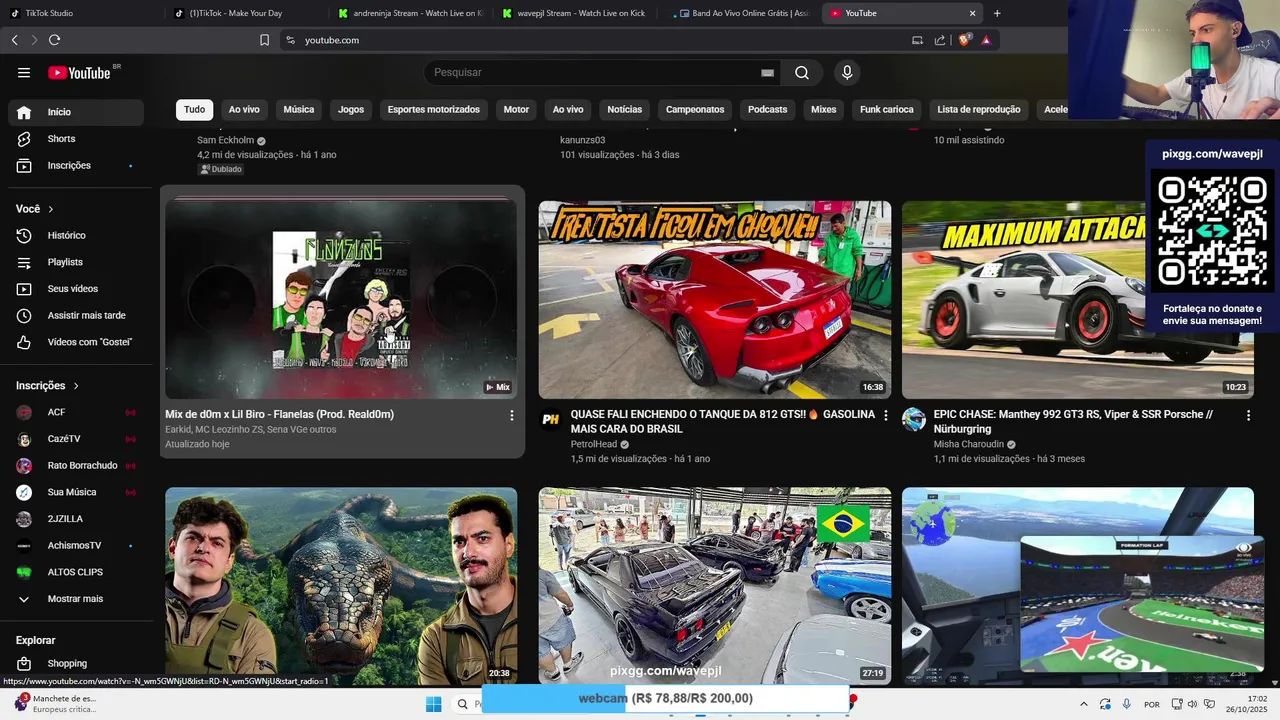Viewport: 1280px width, 720px height.
Task: Select the Notícias filter chip
Action: pos(625,110)
